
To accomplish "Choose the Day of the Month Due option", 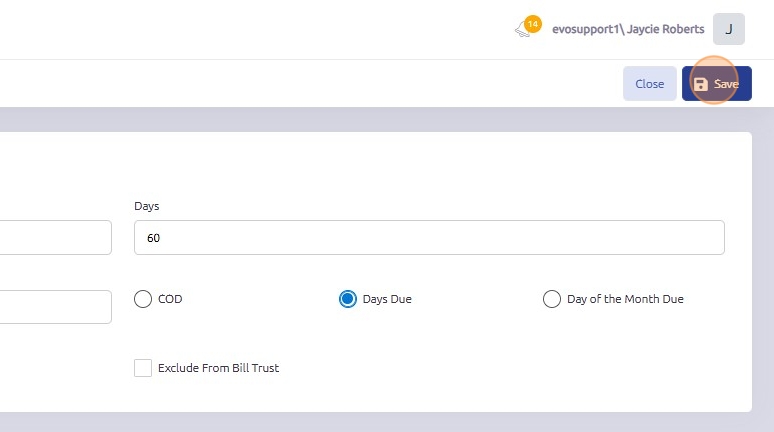I will 551,299.
